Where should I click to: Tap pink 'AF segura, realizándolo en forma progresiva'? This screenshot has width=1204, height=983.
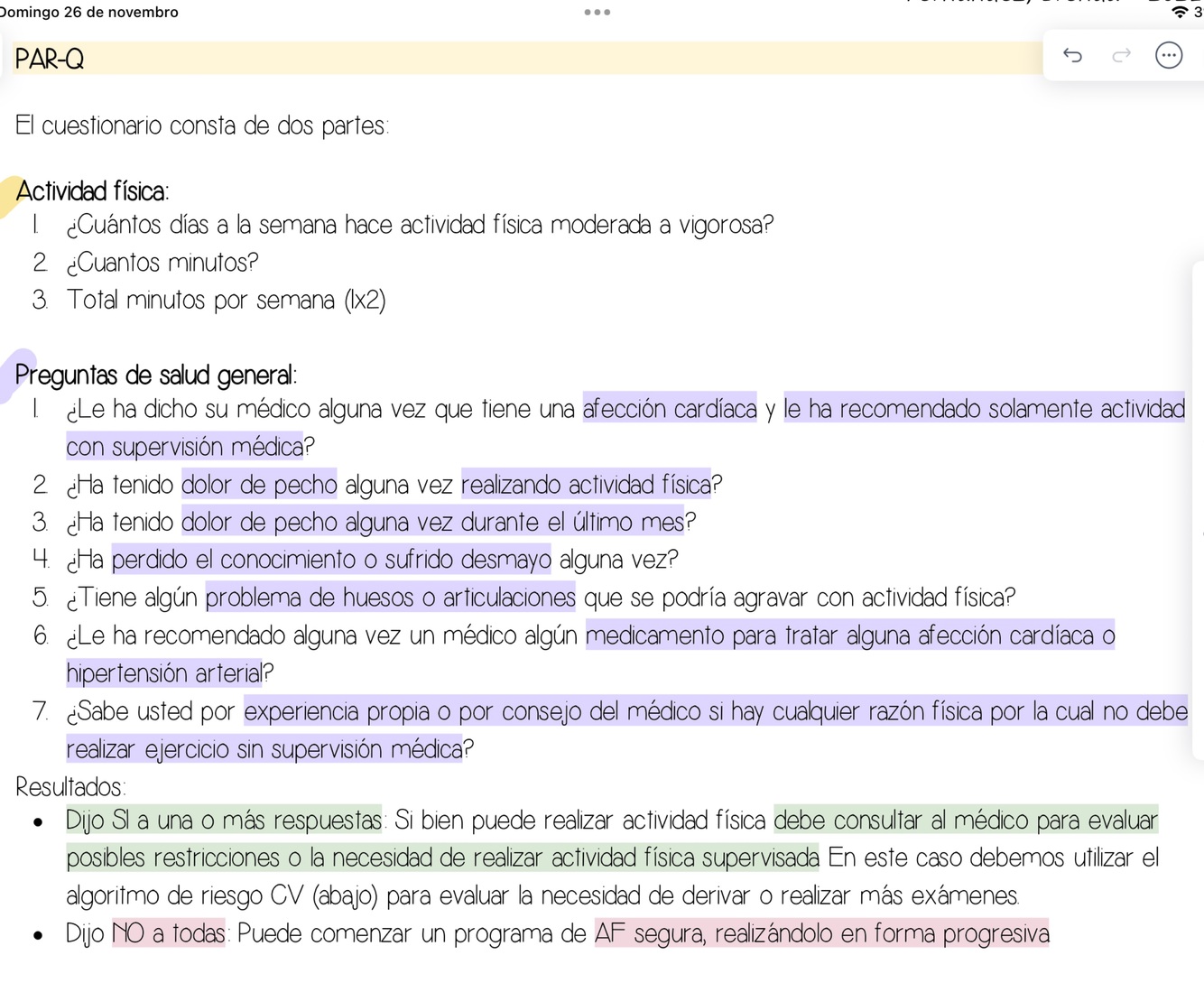point(822,933)
